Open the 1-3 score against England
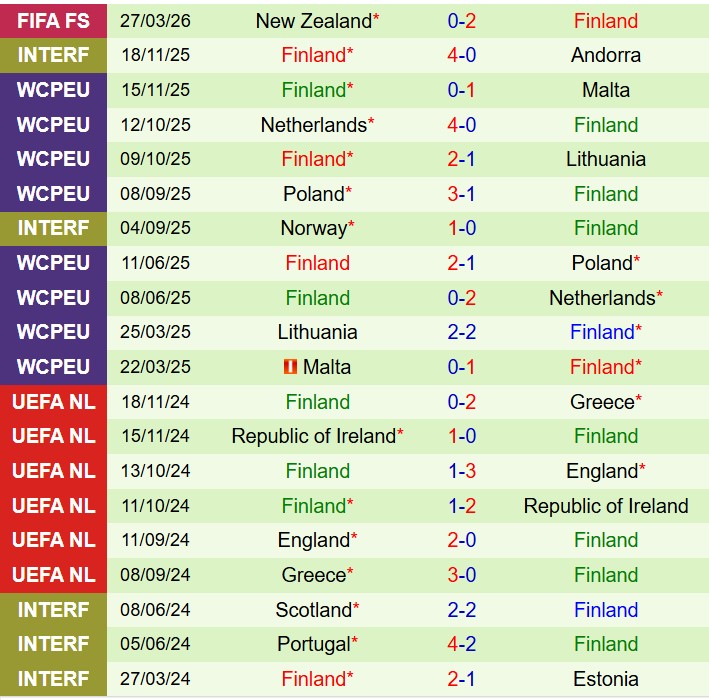The image size is (709, 700). tap(461, 471)
